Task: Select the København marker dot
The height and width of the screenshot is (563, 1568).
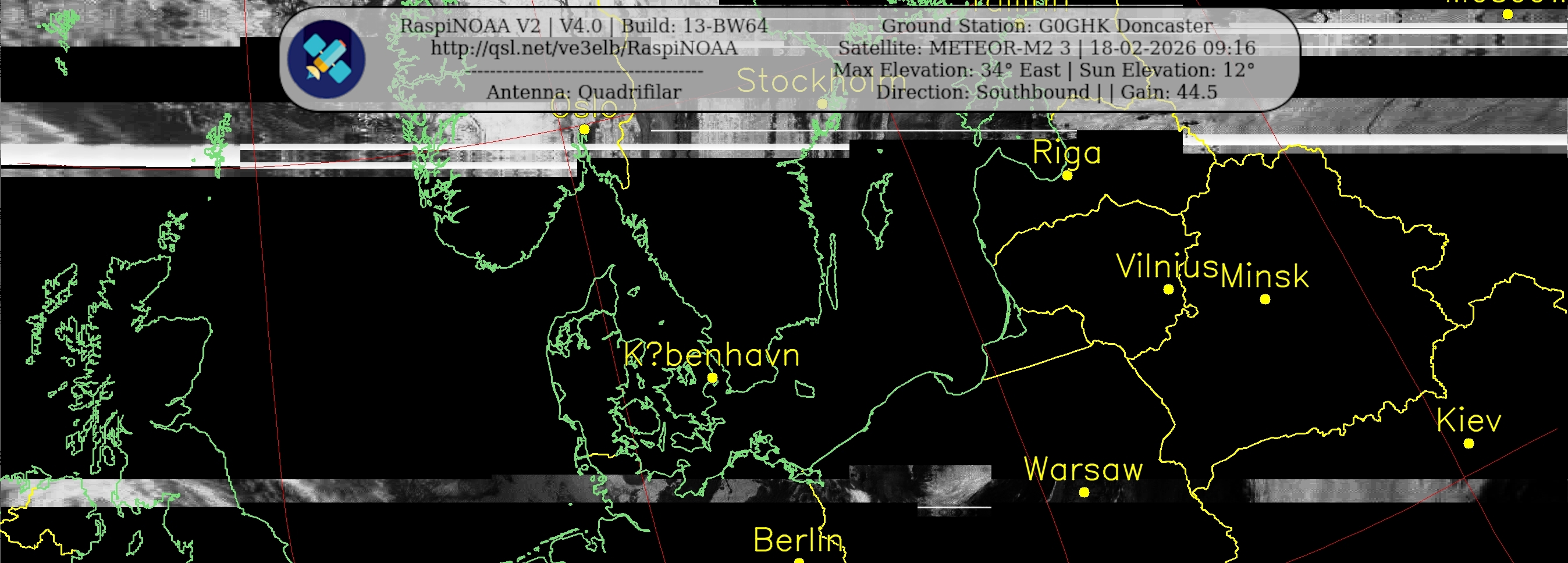Action: click(712, 378)
